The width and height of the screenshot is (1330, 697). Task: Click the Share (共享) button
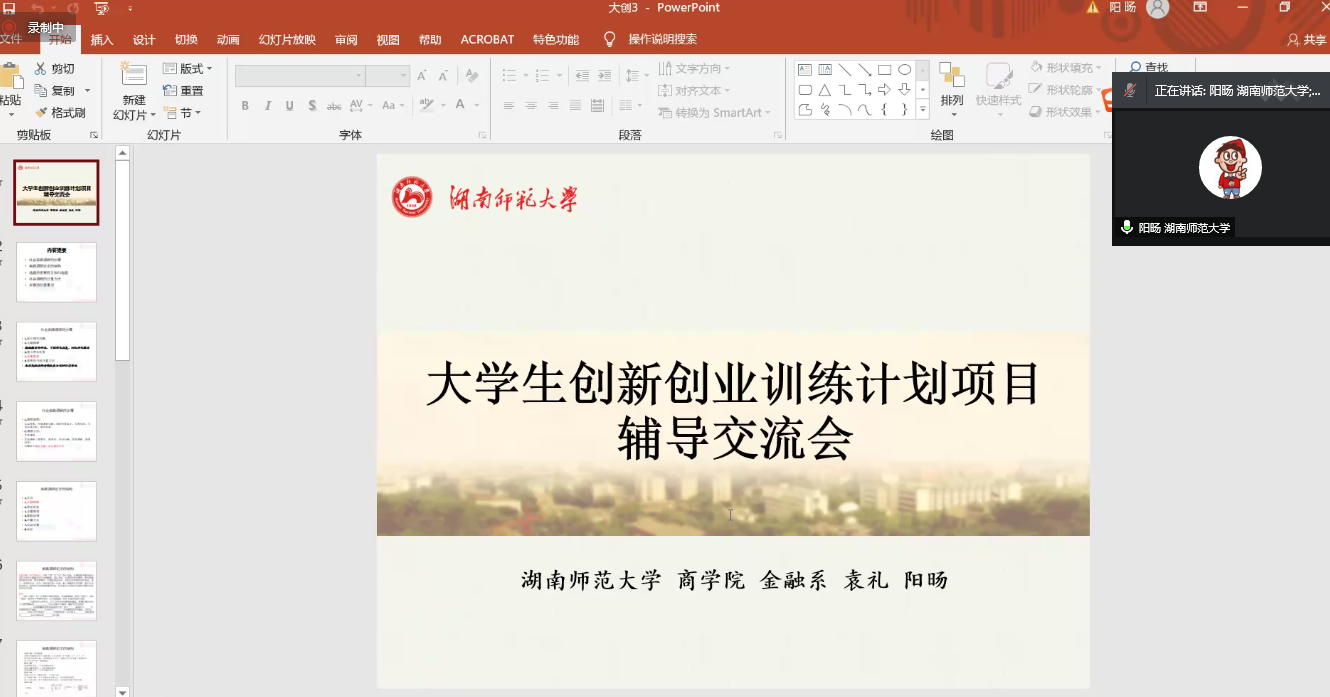(1306, 40)
